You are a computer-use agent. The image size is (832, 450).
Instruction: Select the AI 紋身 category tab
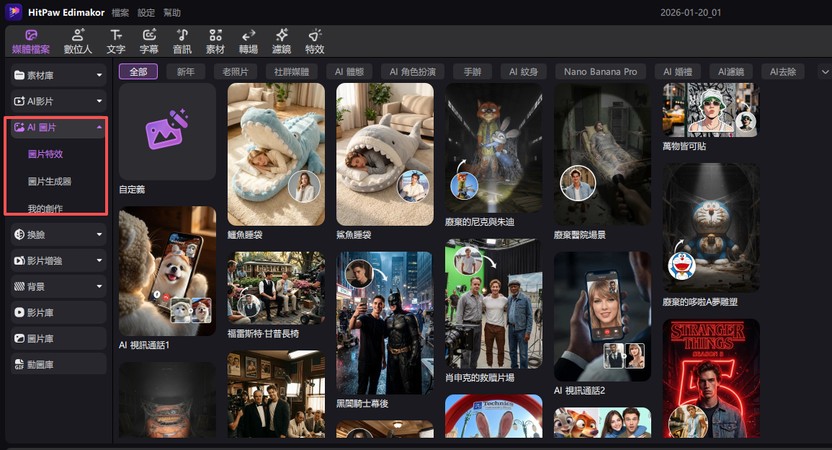click(x=523, y=72)
